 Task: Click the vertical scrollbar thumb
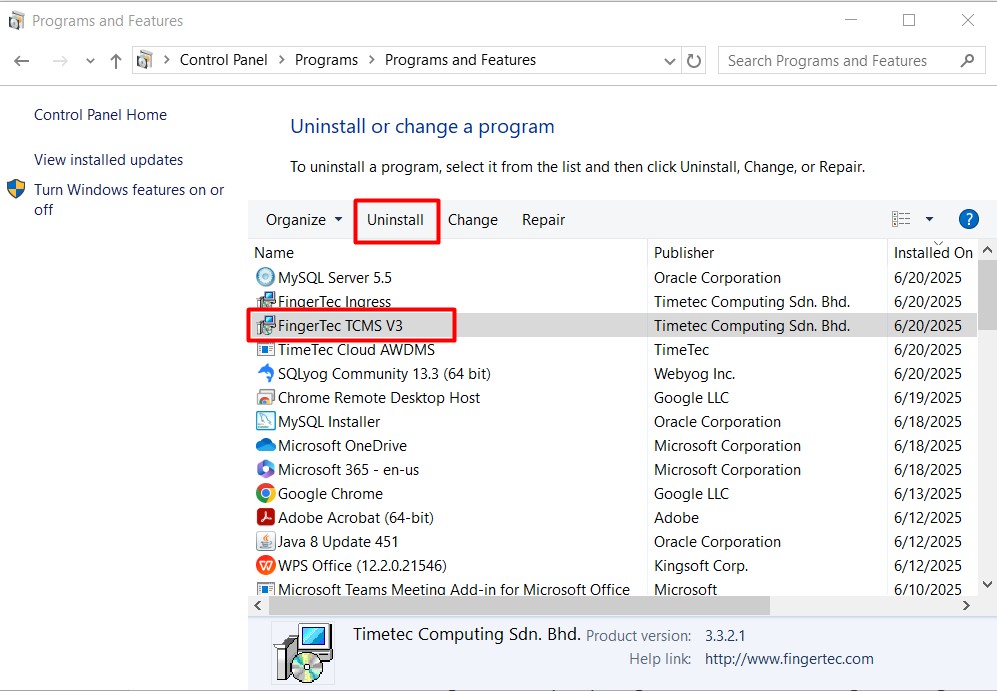click(x=987, y=295)
